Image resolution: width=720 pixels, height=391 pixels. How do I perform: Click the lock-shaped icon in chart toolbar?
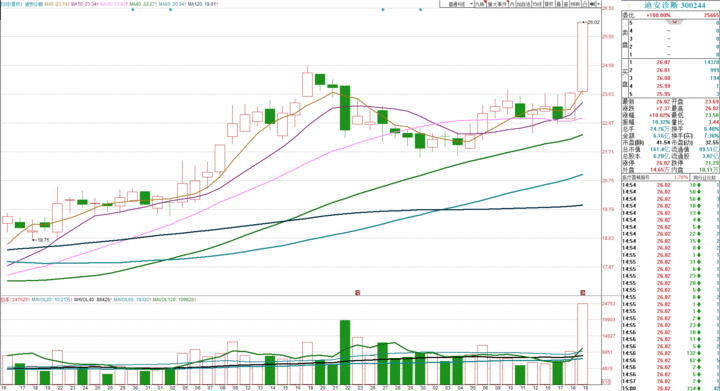[x=585, y=4]
